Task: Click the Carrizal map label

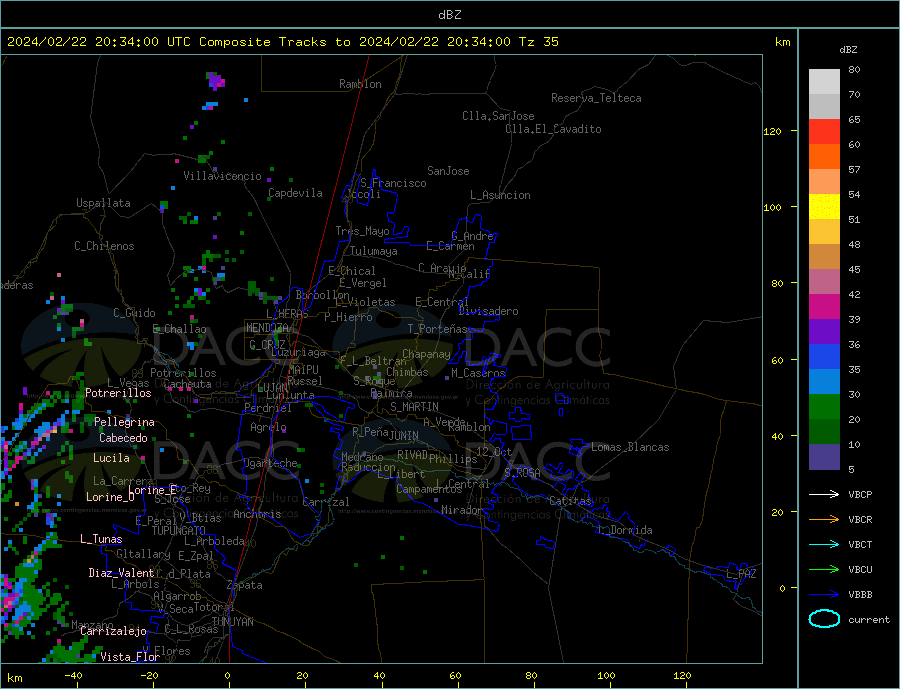Action: (326, 502)
